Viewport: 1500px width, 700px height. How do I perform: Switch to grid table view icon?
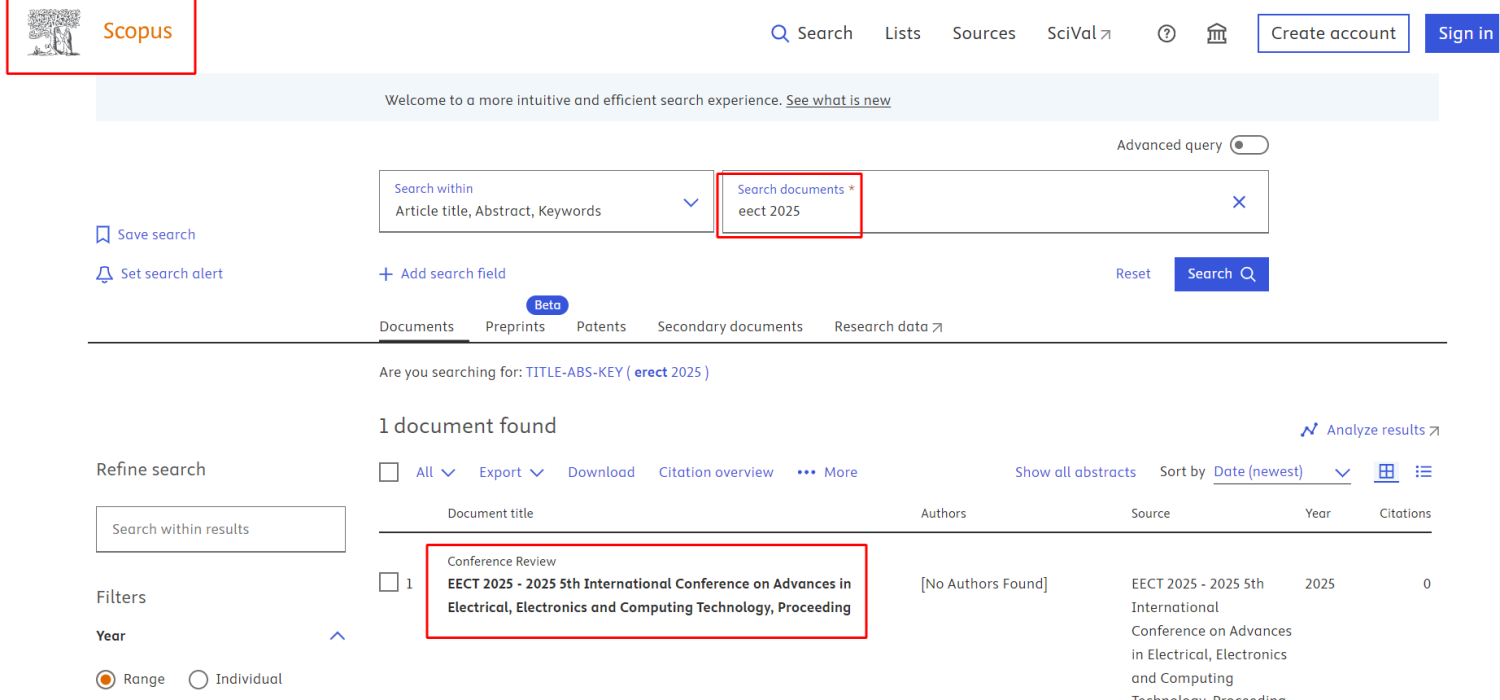click(1386, 472)
